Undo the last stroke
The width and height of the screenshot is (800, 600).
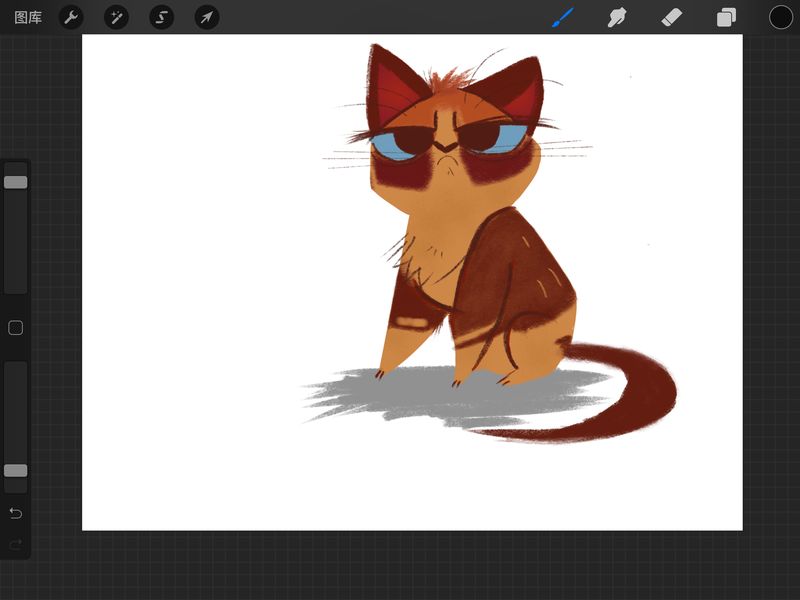[16, 513]
